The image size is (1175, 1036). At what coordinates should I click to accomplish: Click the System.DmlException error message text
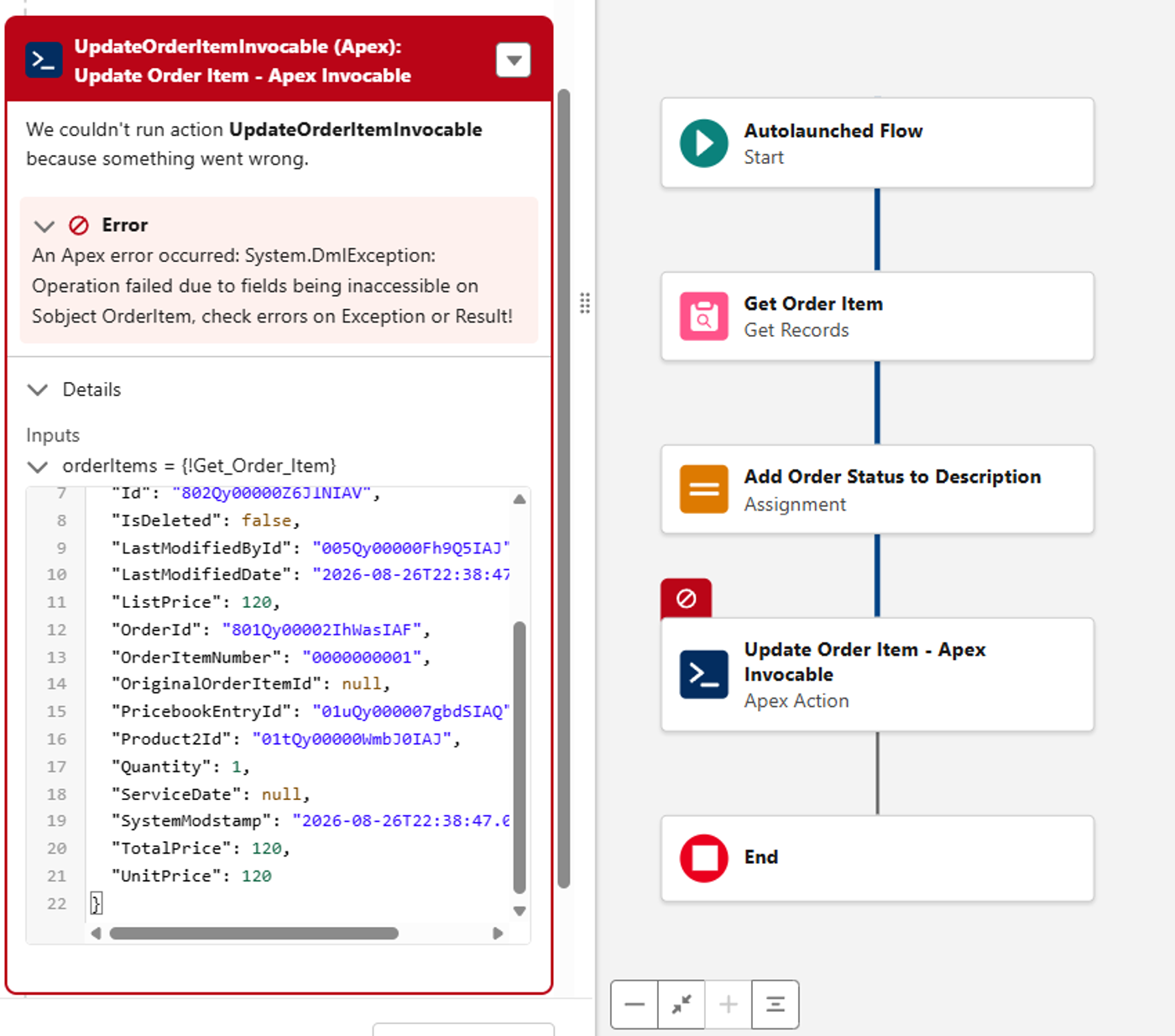(273, 286)
